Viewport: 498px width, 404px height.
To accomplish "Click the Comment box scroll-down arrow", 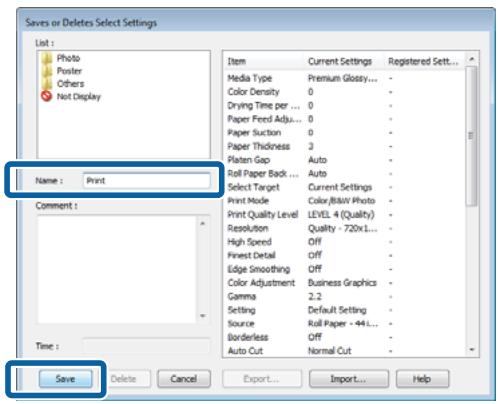I will (x=203, y=316).
